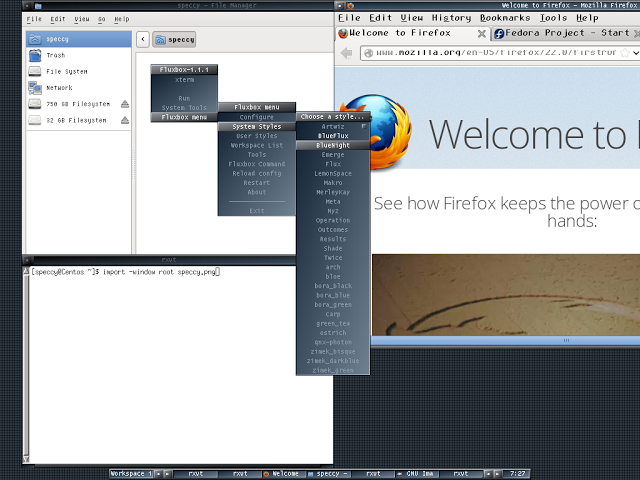Go back in file manager path

[x=143, y=39]
